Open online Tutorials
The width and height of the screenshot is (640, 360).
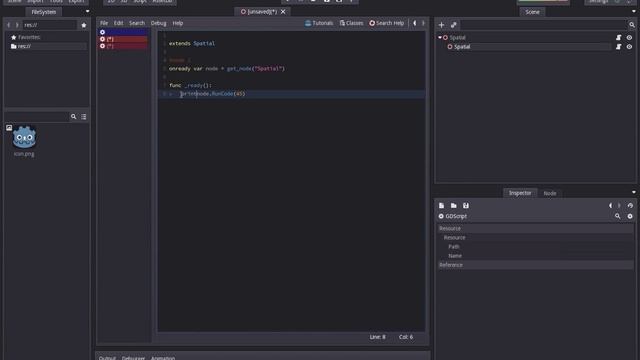pos(319,23)
